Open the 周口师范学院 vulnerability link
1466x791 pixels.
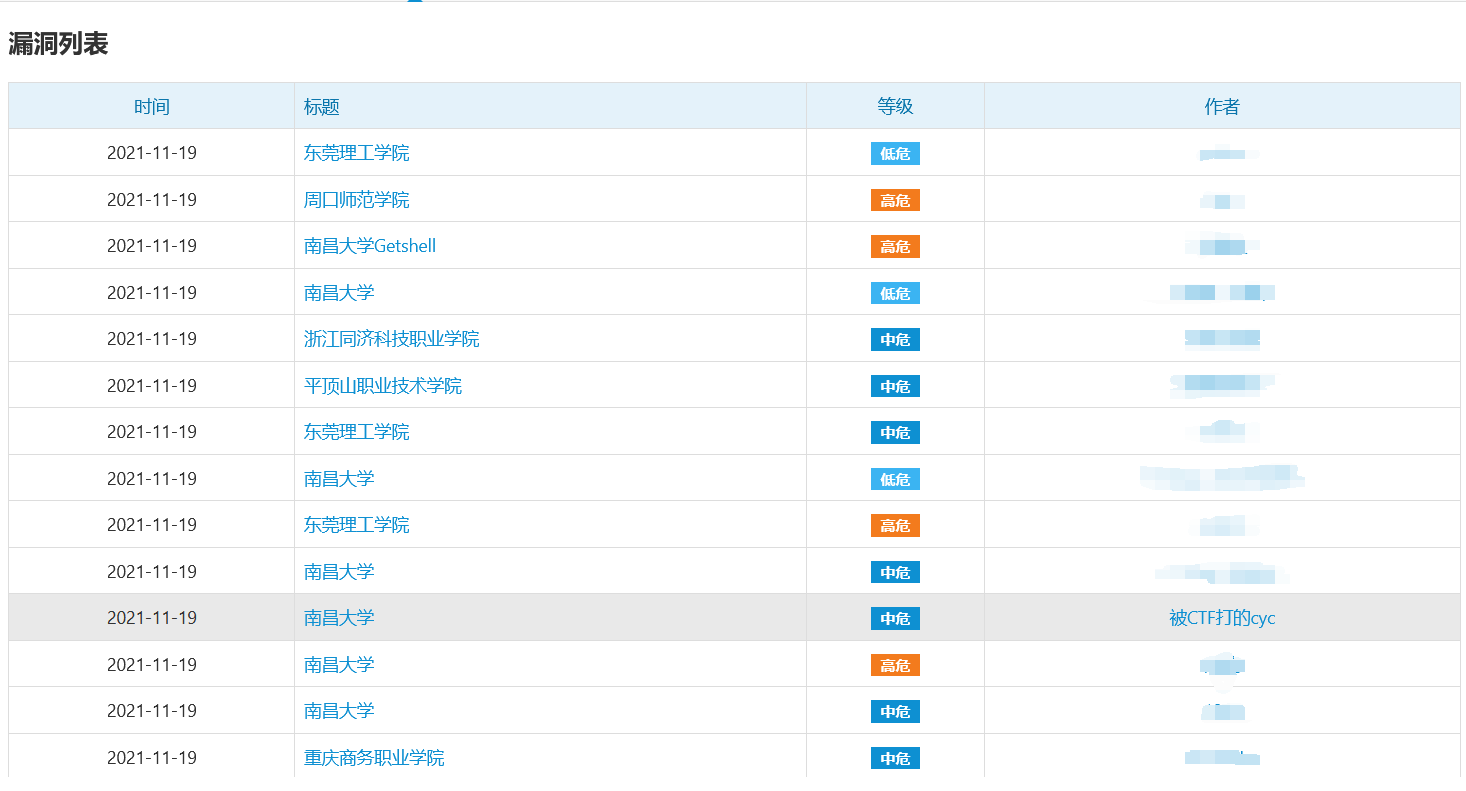click(356, 200)
